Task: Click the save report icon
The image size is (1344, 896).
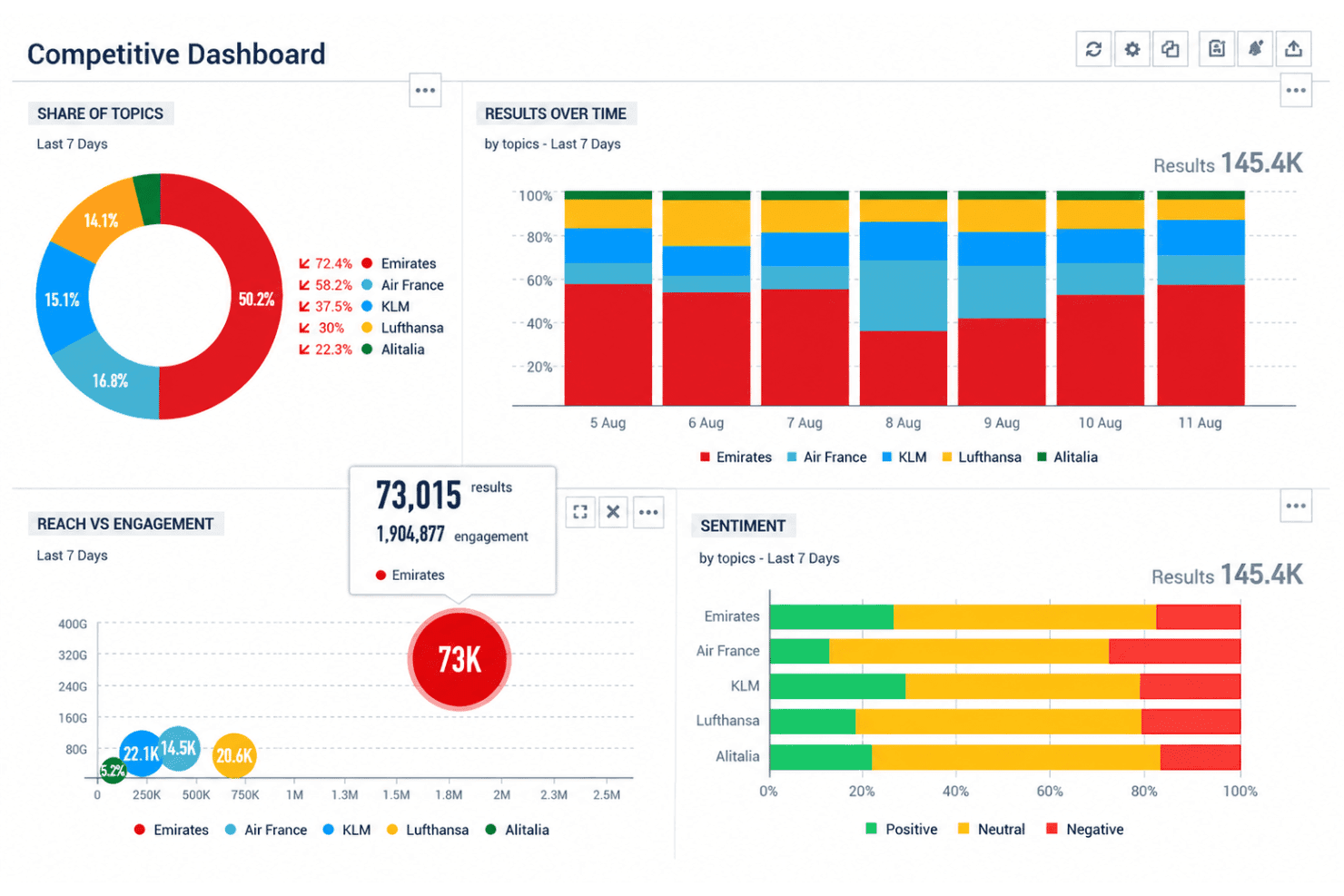Action: click(x=1217, y=49)
